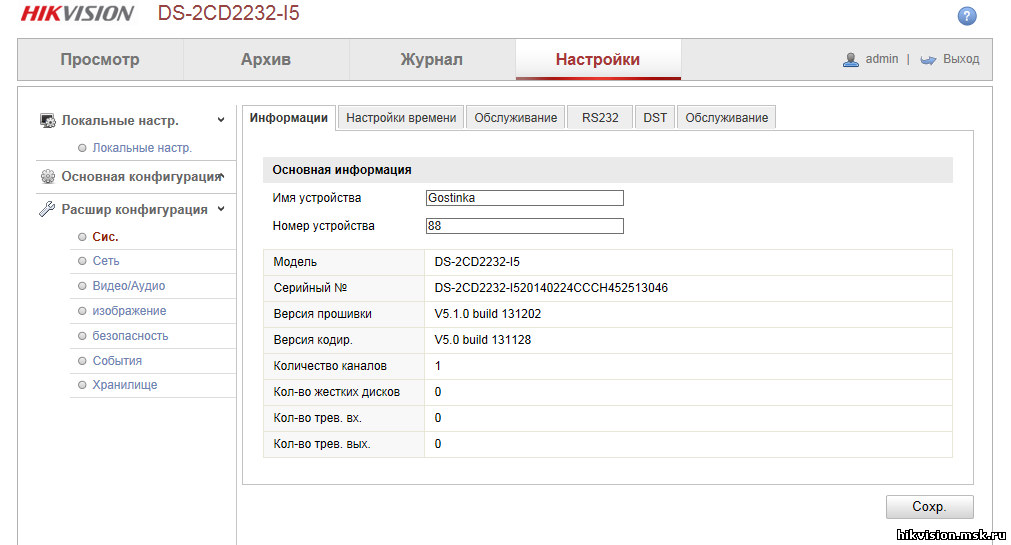1011x545 pixels.
Task: Click the Модель value DS-2CD2232-I5
Action: pyautogui.click(x=477, y=262)
